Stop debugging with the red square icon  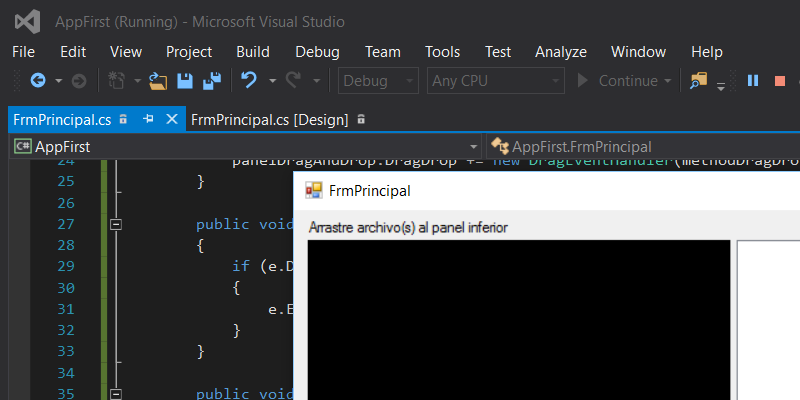(780, 81)
